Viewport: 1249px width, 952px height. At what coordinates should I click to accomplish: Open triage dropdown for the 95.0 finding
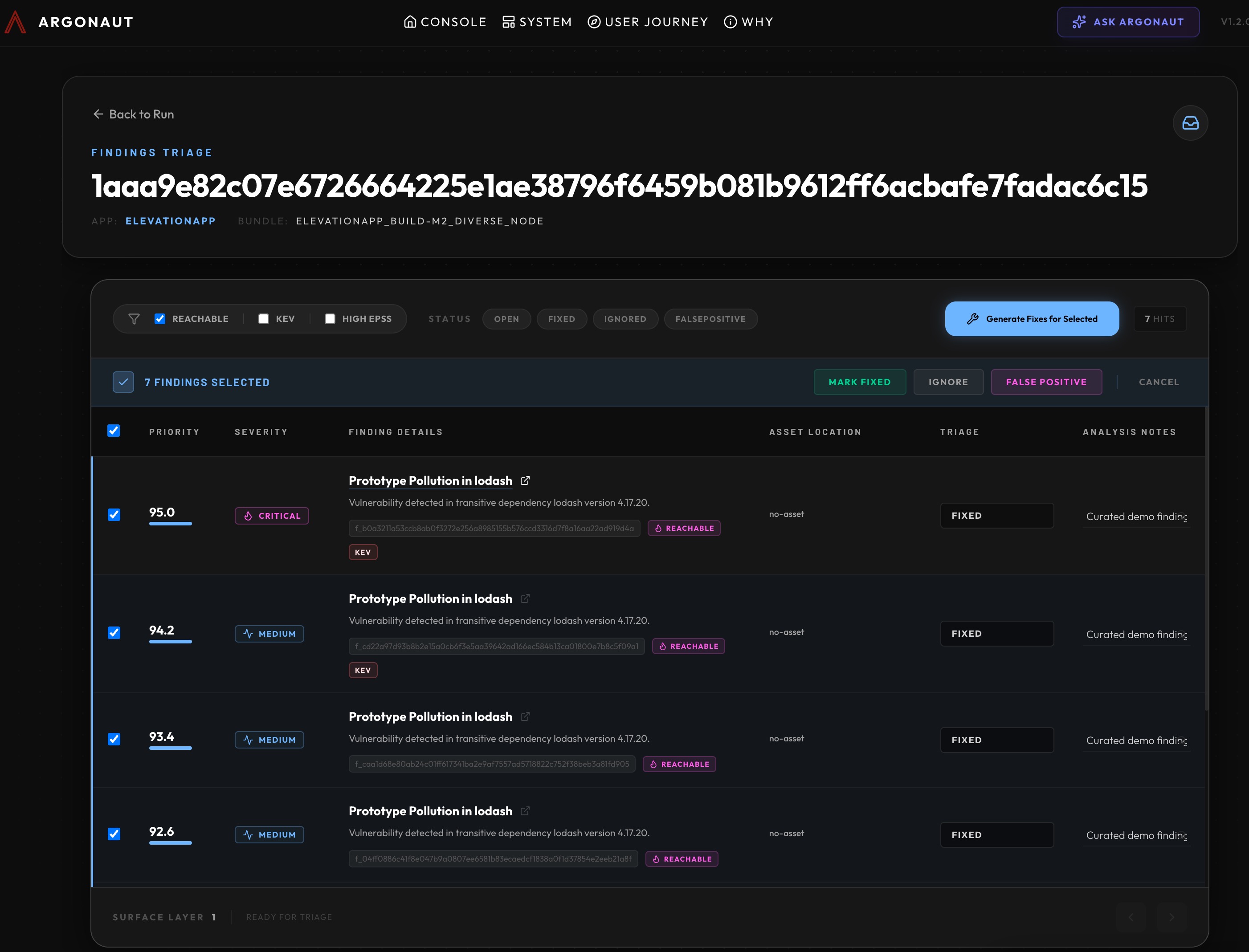pyautogui.click(x=996, y=516)
